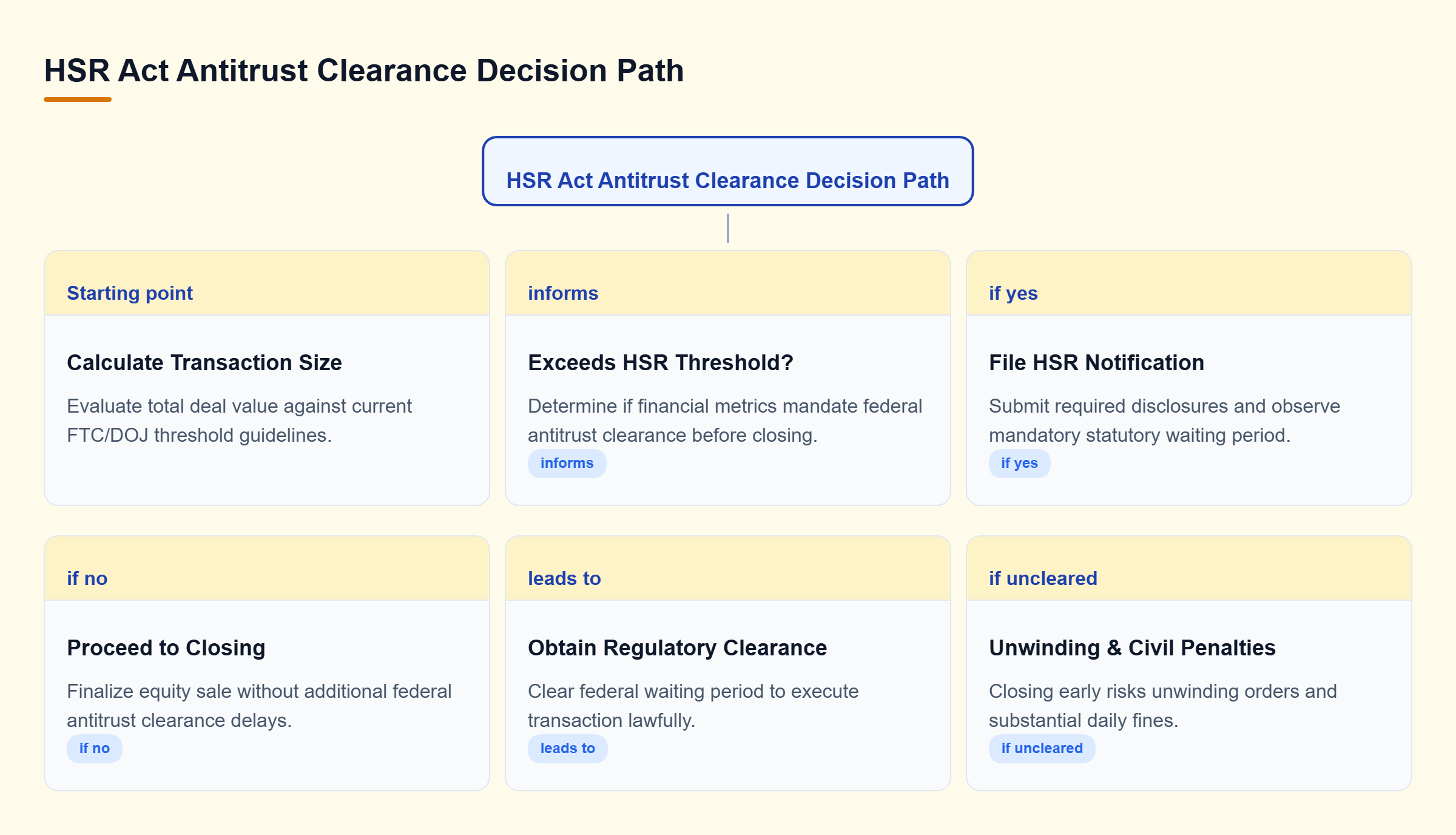Image resolution: width=1456 pixels, height=835 pixels.
Task: Click the 'if yes' header label above File HSR Notification
Action: (x=1013, y=293)
